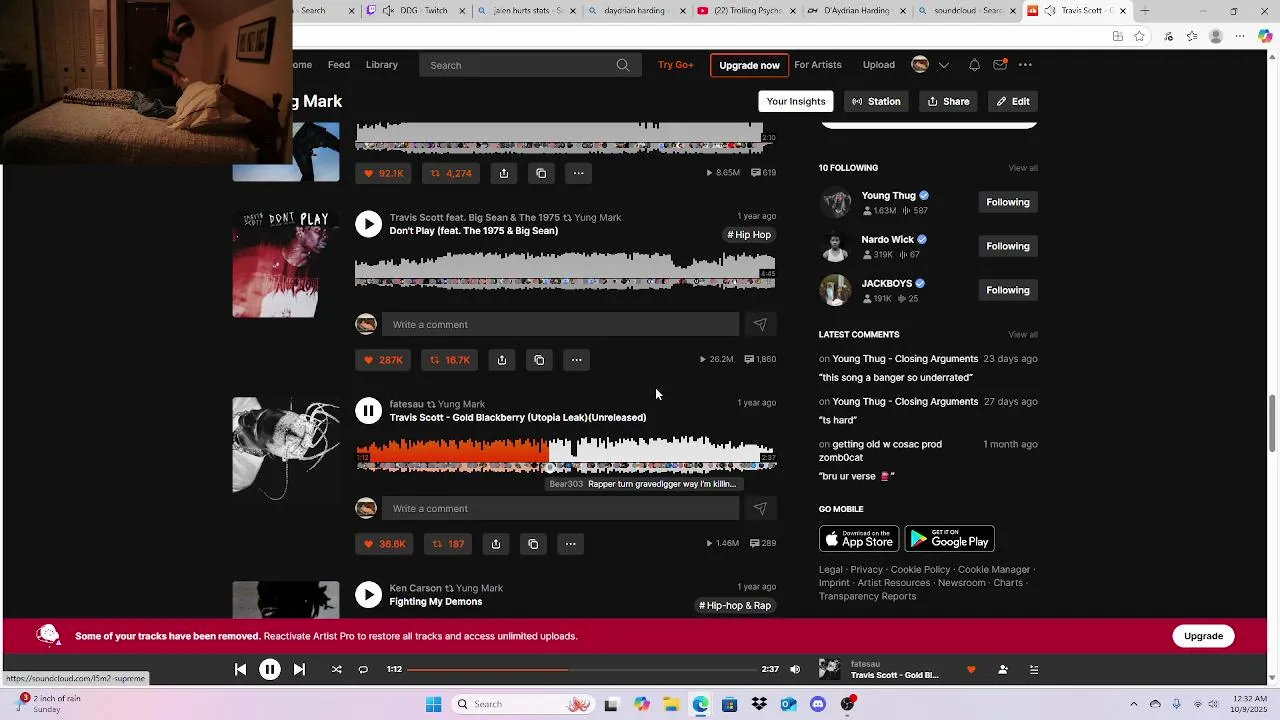Mute volume in player bar

pos(795,670)
